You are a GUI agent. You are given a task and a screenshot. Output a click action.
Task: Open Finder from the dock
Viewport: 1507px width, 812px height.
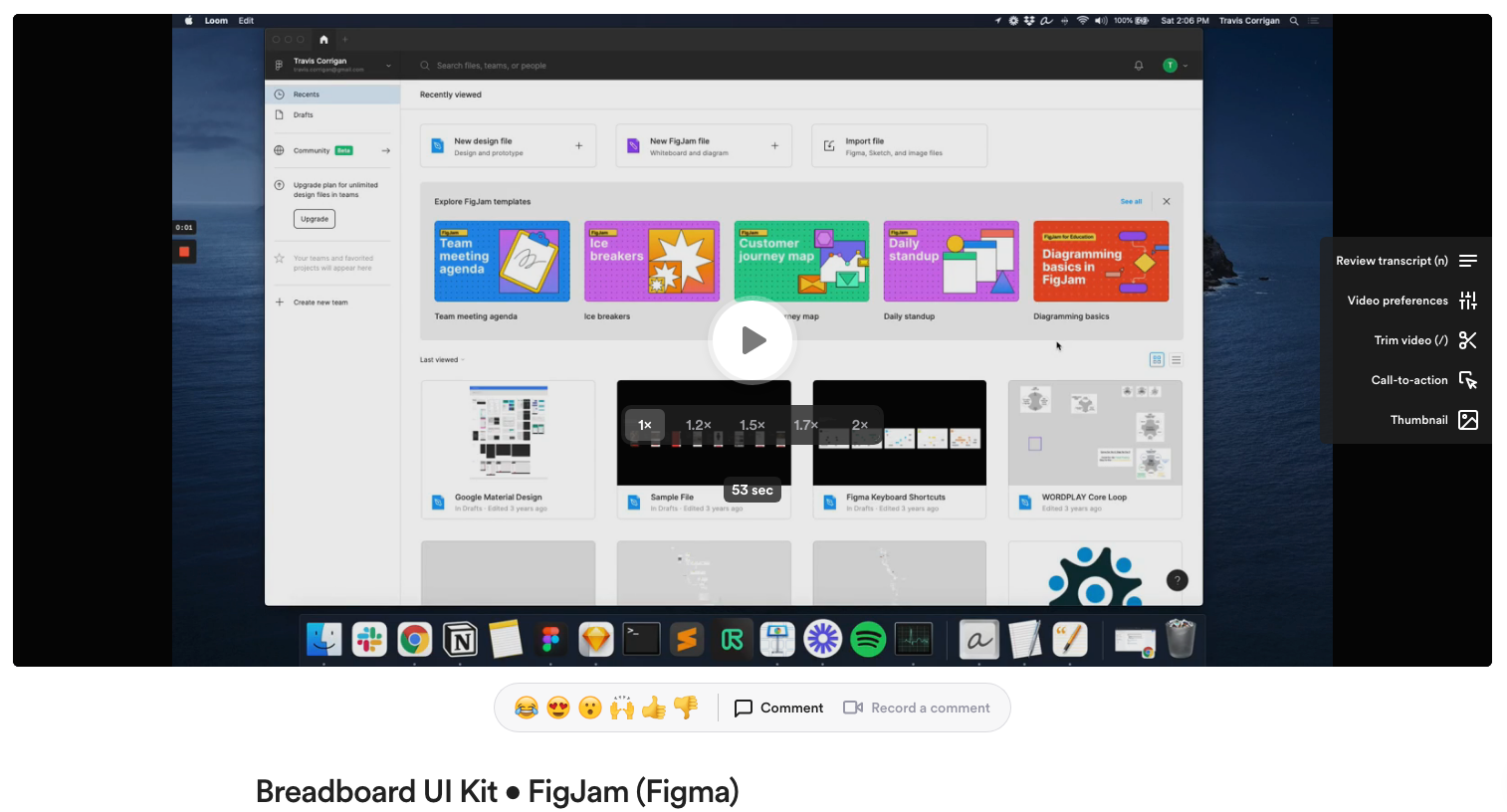tap(323, 640)
